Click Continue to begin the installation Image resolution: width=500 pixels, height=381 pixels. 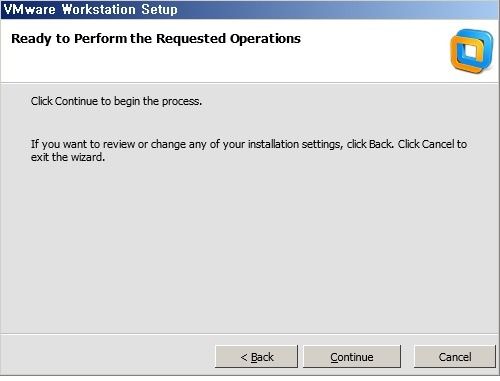(352, 357)
